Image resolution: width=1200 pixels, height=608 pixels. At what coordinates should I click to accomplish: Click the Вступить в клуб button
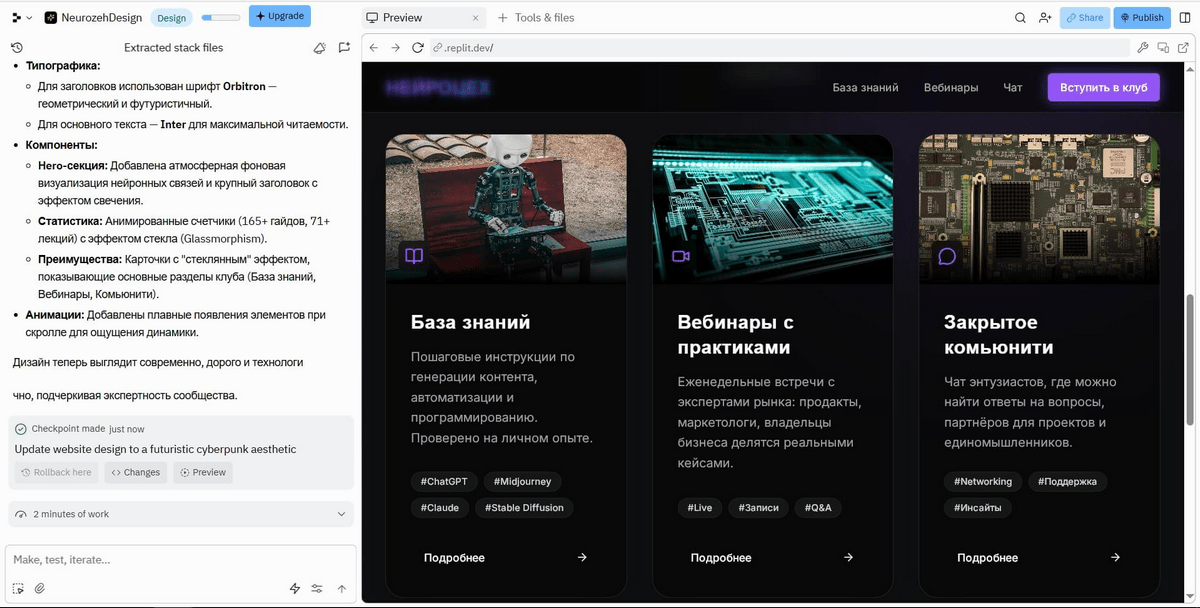tap(1103, 87)
